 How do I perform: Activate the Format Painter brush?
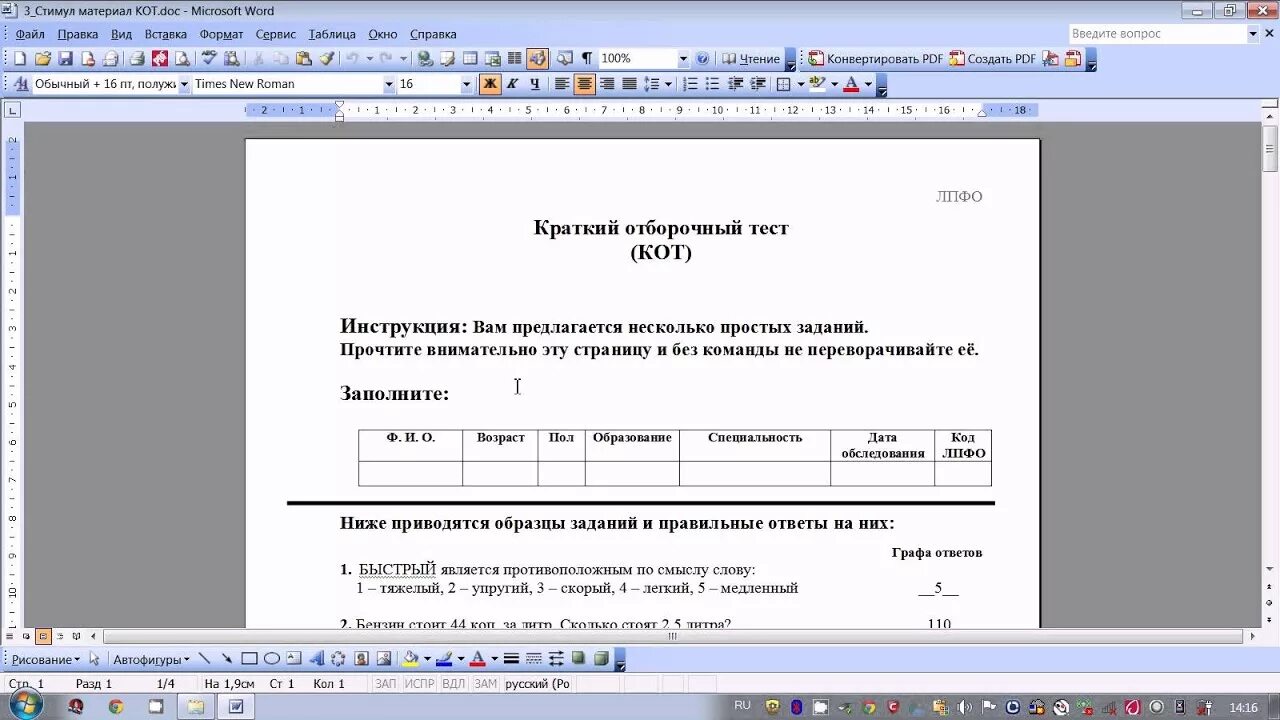click(326, 59)
